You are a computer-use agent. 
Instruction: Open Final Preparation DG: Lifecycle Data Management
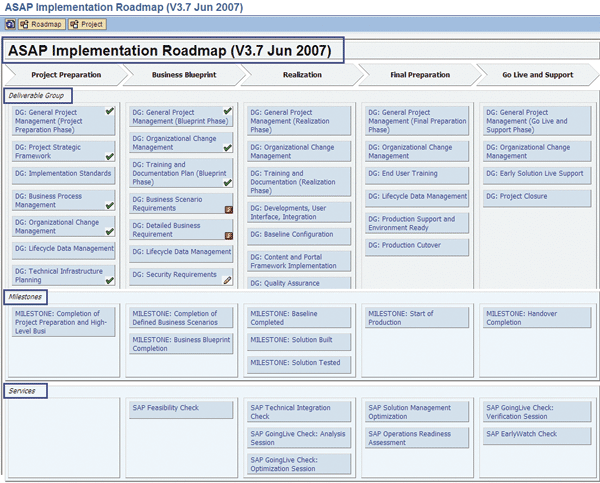click(x=417, y=199)
